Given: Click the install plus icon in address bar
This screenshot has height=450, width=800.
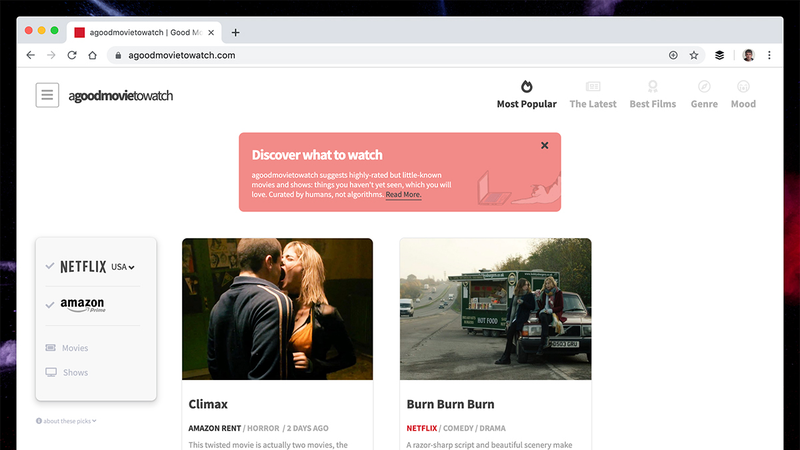Looking at the screenshot, I should (673, 55).
